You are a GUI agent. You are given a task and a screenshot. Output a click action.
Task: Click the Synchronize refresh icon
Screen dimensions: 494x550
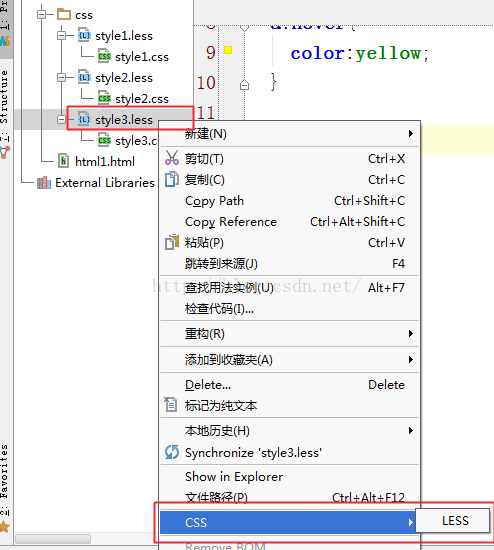(172, 452)
